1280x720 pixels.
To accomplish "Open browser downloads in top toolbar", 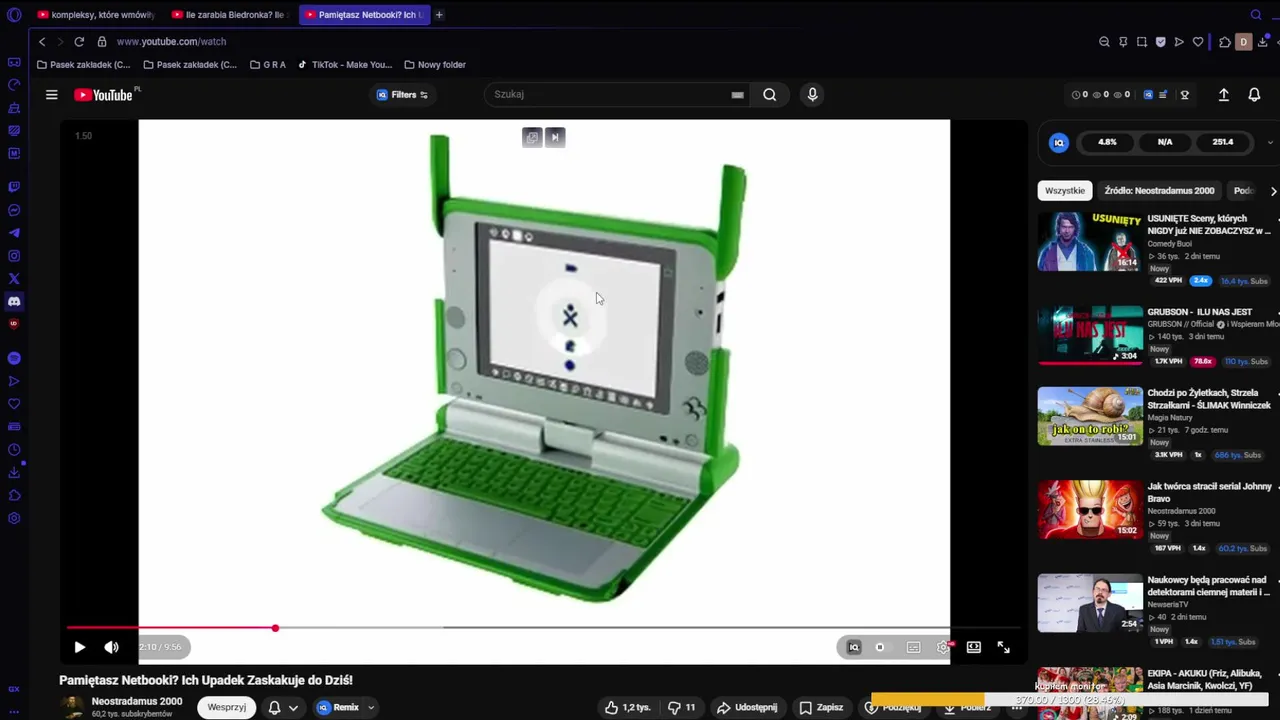I will point(1263,42).
